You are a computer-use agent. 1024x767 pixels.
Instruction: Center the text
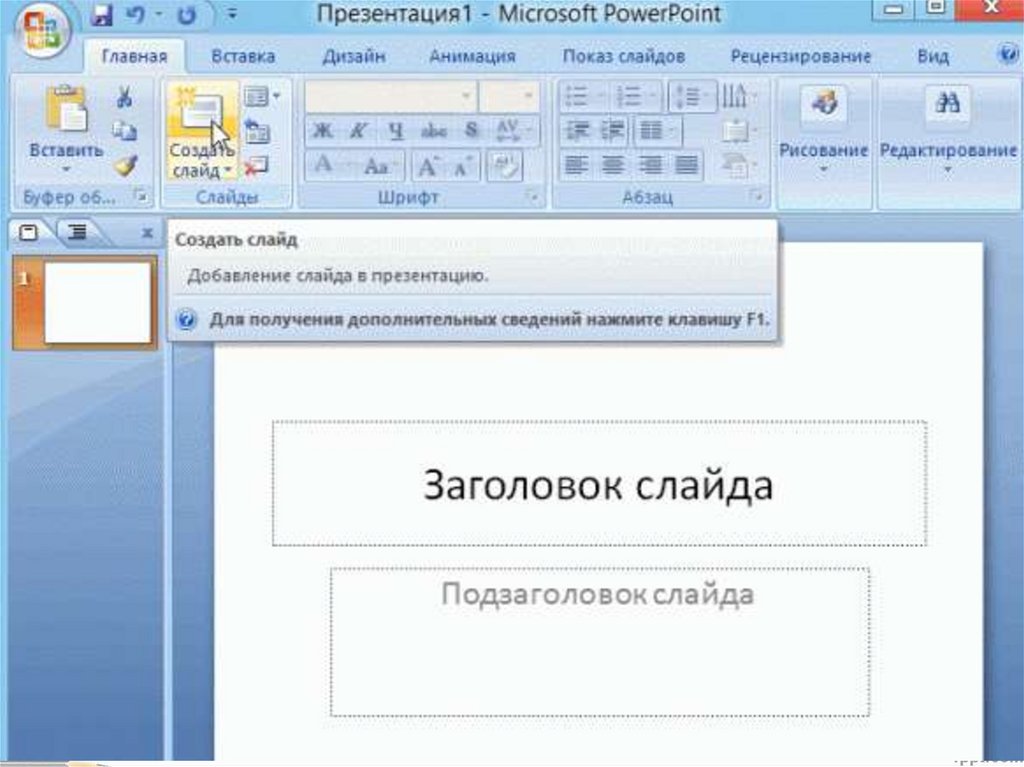click(613, 165)
